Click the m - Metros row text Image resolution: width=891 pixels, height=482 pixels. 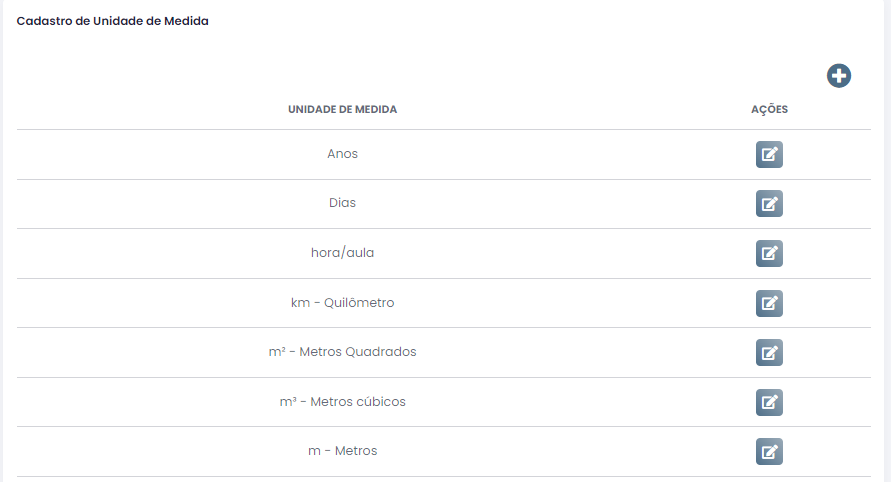(343, 451)
